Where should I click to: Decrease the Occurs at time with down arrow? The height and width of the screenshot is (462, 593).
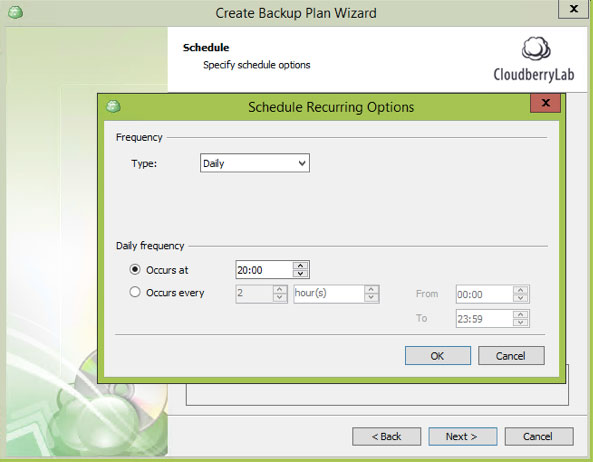(x=300, y=274)
